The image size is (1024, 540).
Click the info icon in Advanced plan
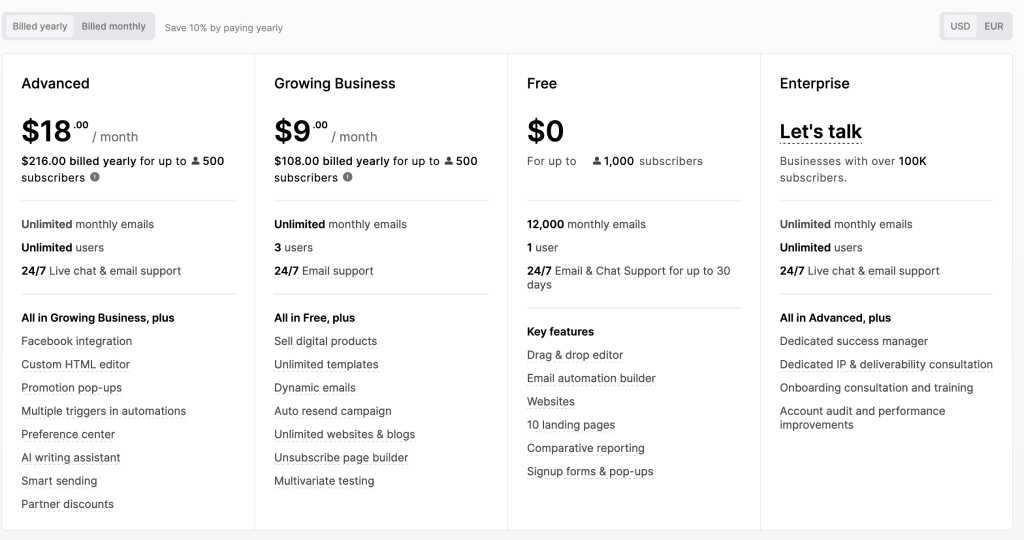[95, 177]
